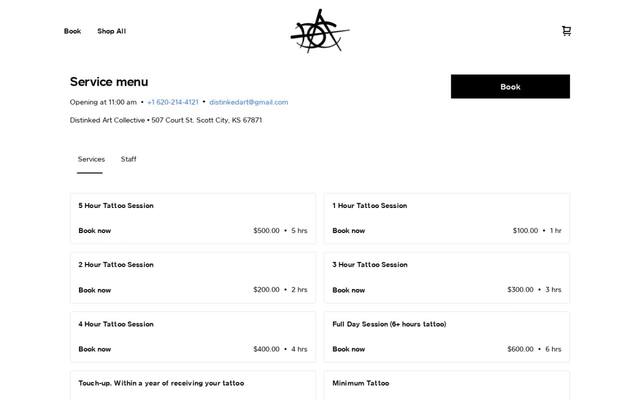Click the distinkedart@gmail.com email link
This screenshot has height=400, width=640.
[249, 102]
